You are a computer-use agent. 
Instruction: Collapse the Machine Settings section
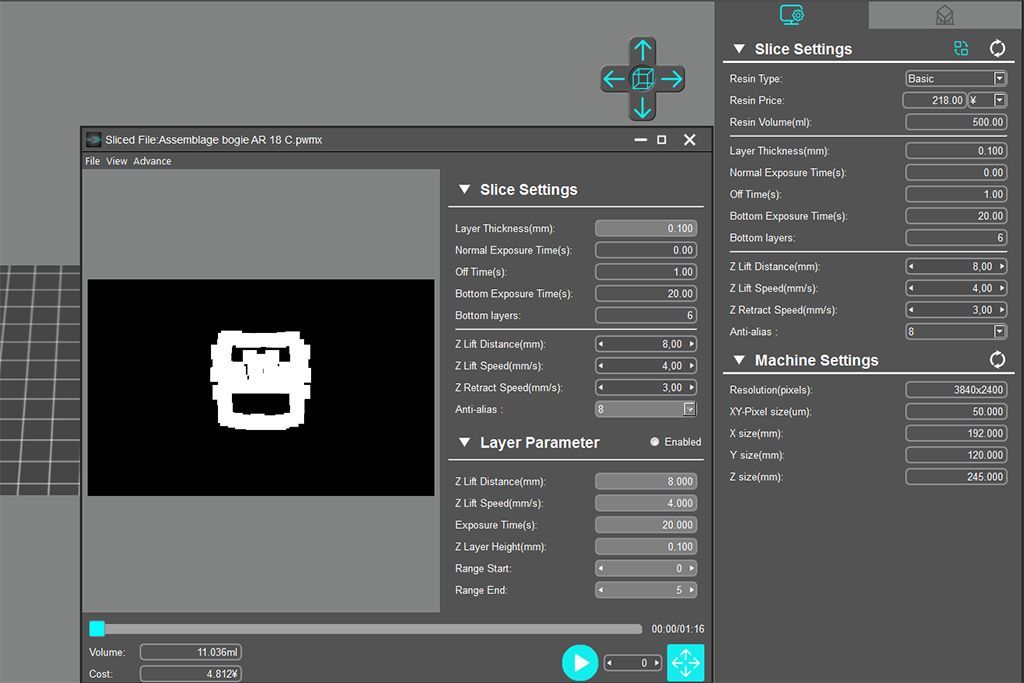[x=739, y=360]
